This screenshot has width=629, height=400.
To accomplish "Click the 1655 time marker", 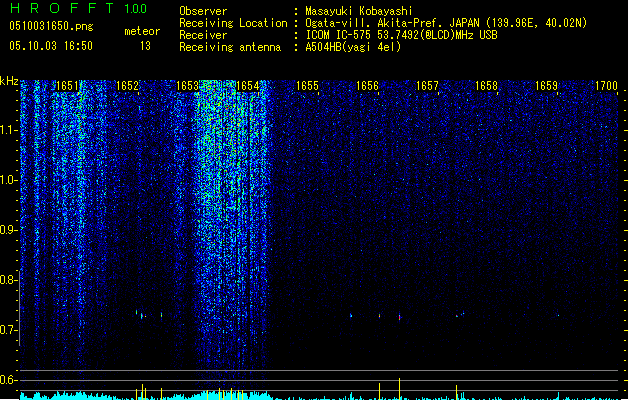I will coord(307,86).
